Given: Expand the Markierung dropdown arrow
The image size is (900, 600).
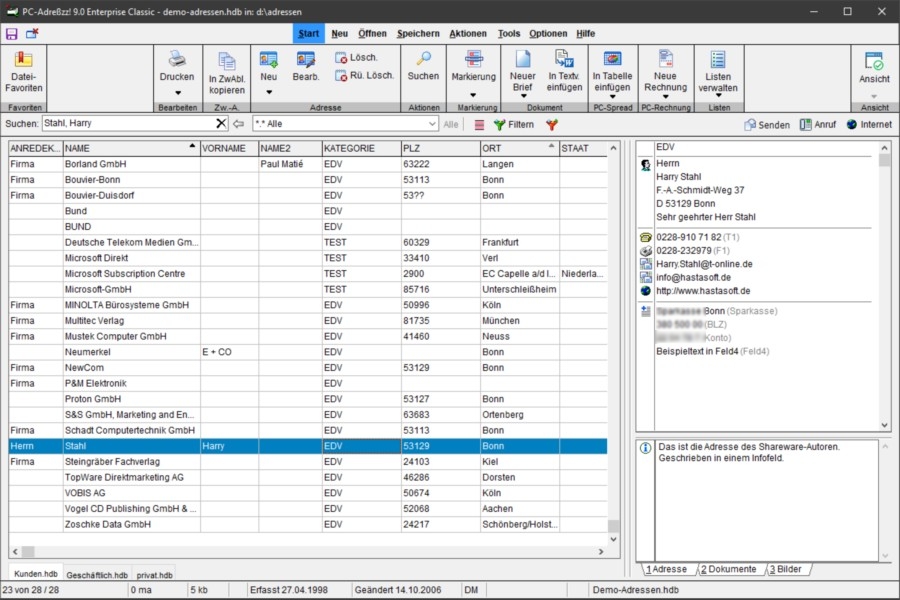Looking at the screenshot, I should [474, 95].
